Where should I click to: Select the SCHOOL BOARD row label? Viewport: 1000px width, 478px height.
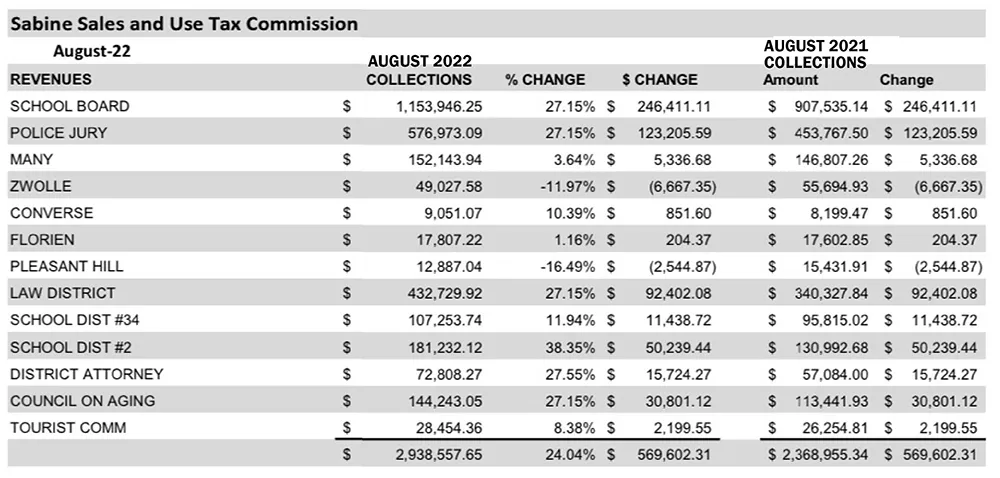coord(70,106)
